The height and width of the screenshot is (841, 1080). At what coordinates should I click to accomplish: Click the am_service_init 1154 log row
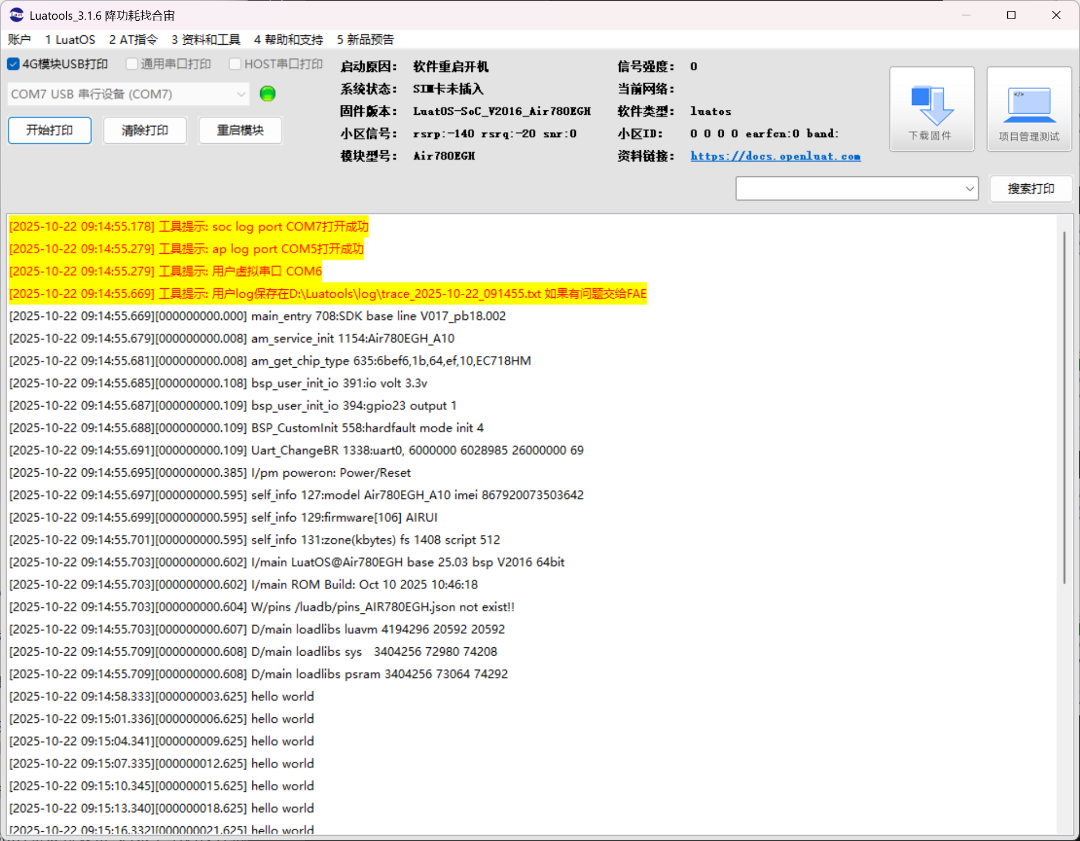click(x=232, y=338)
